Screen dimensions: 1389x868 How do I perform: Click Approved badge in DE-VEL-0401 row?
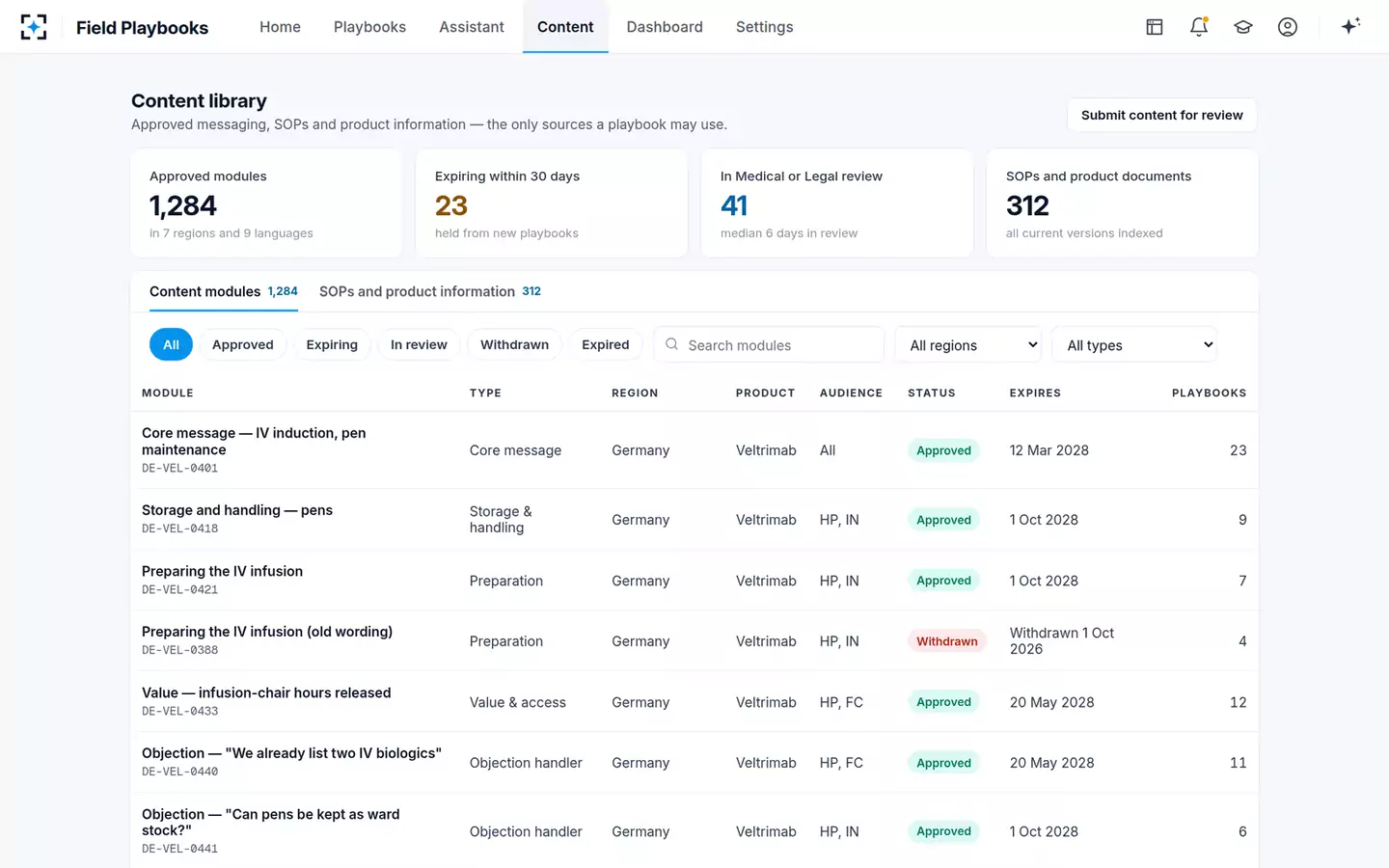(943, 450)
